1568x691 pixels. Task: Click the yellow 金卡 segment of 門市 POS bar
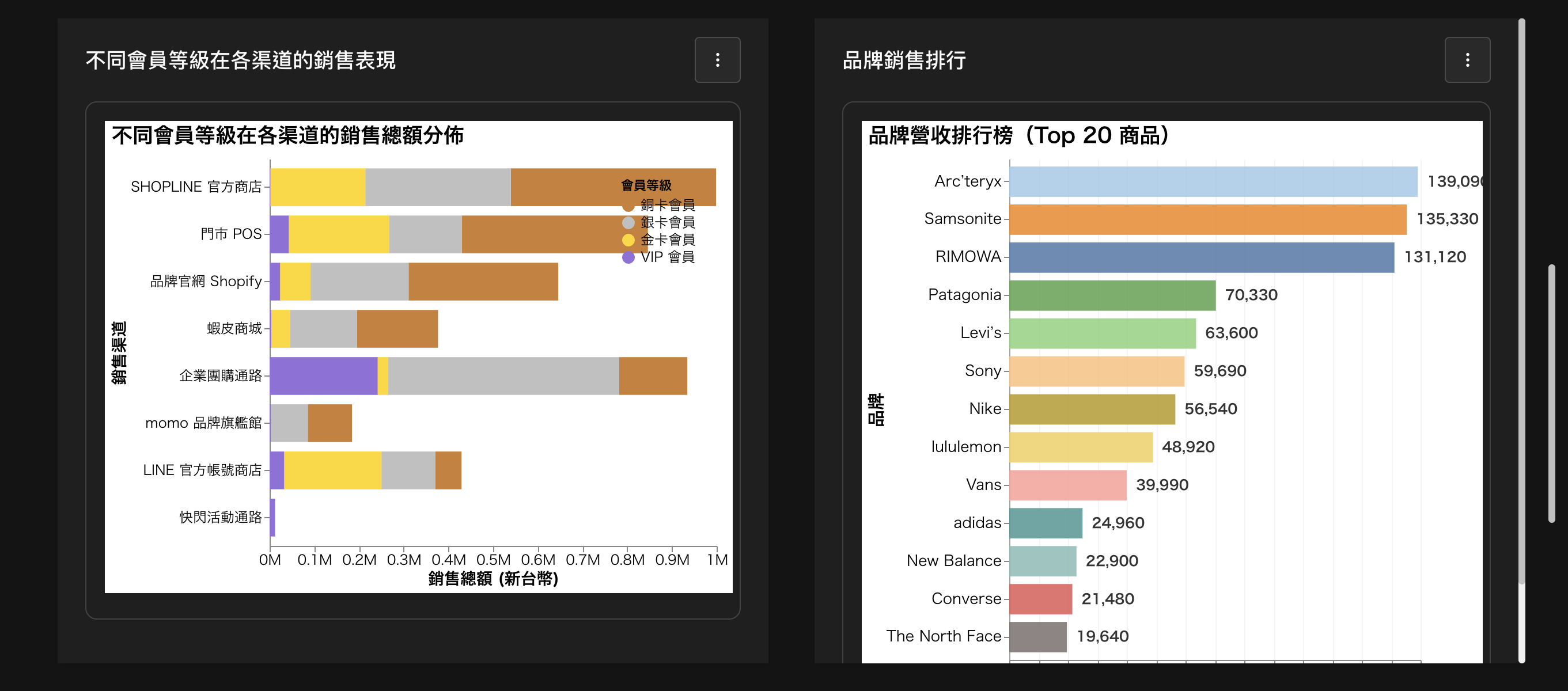(339, 234)
